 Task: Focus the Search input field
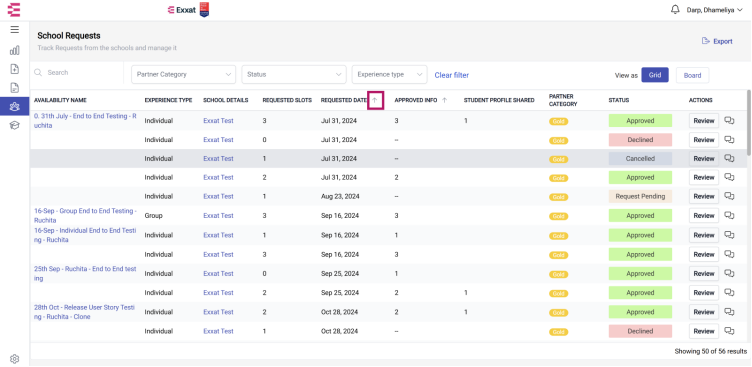[77, 72]
